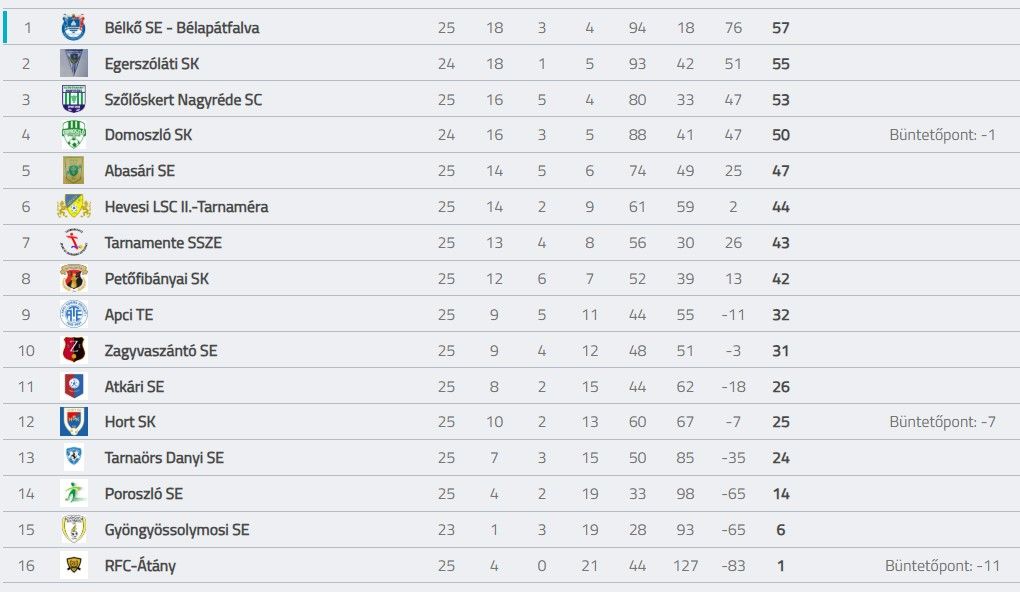The height and width of the screenshot is (592, 1020).
Task: Select the Abasári SE club emblem
Action: (x=74, y=170)
